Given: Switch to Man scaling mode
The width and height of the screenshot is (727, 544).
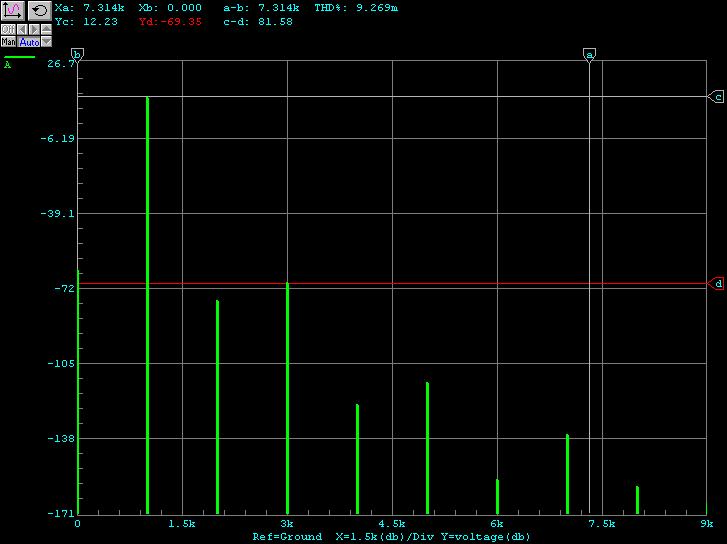Looking at the screenshot, I should (8, 42).
